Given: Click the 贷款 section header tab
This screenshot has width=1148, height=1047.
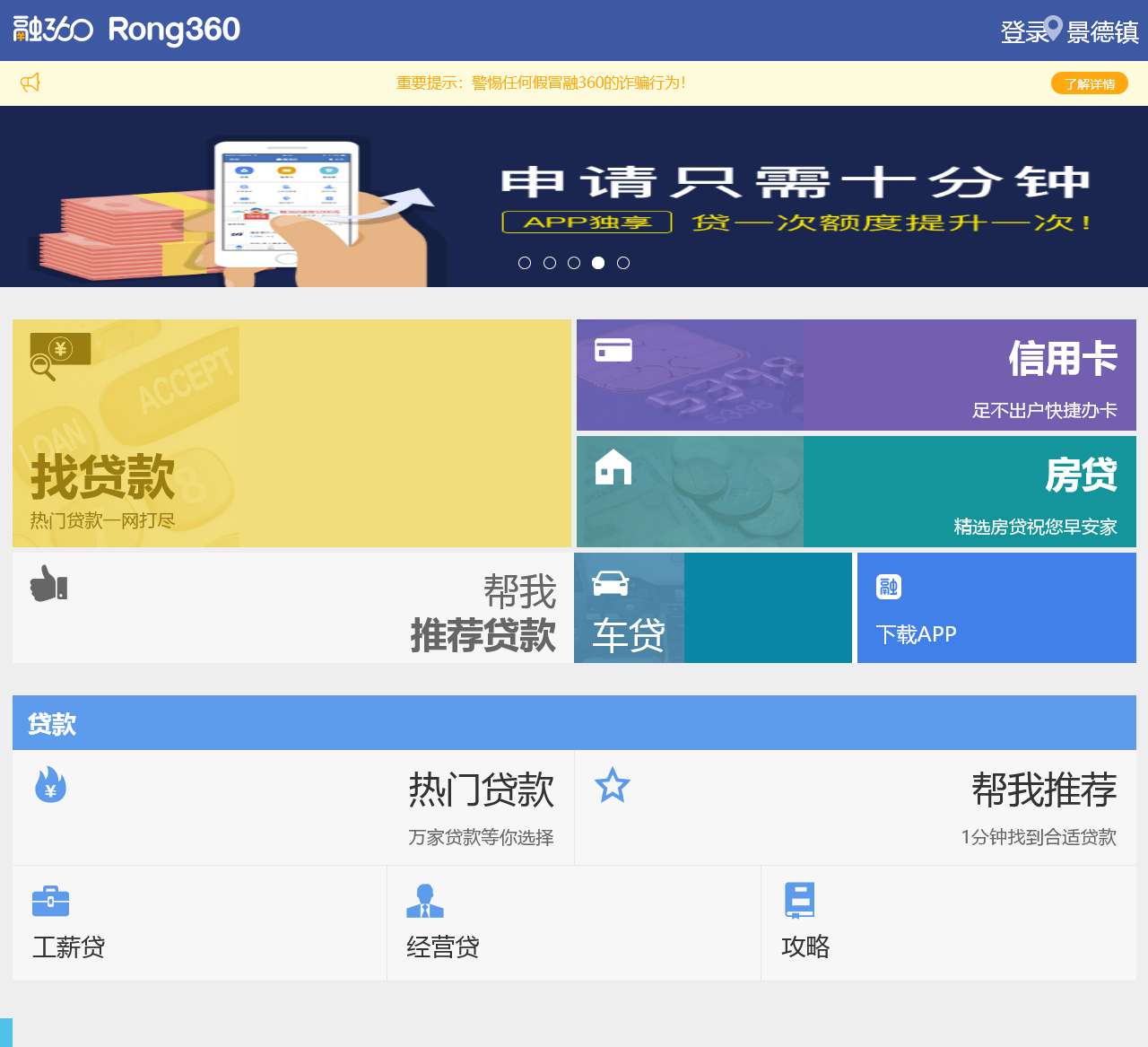Looking at the screenshot, I should pyautogui.click(x=52, y=723).
